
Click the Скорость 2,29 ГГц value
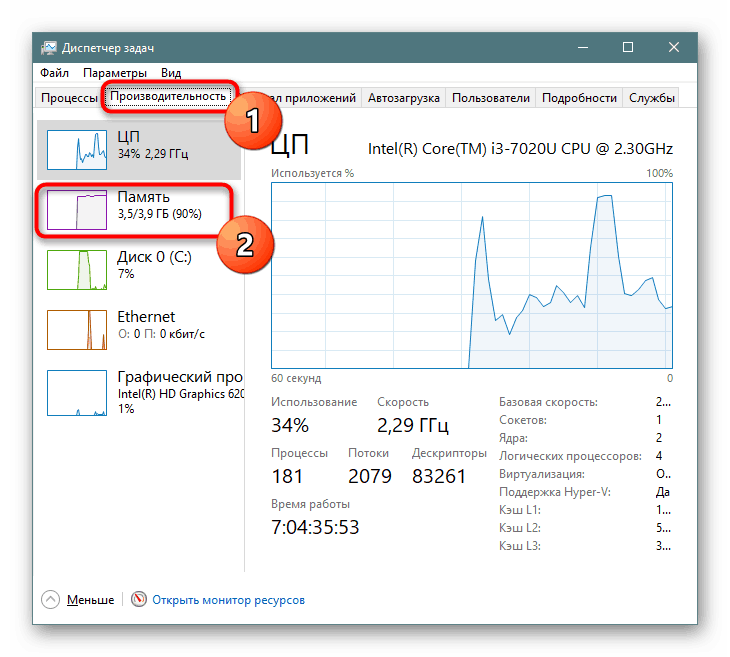(412, 425)
